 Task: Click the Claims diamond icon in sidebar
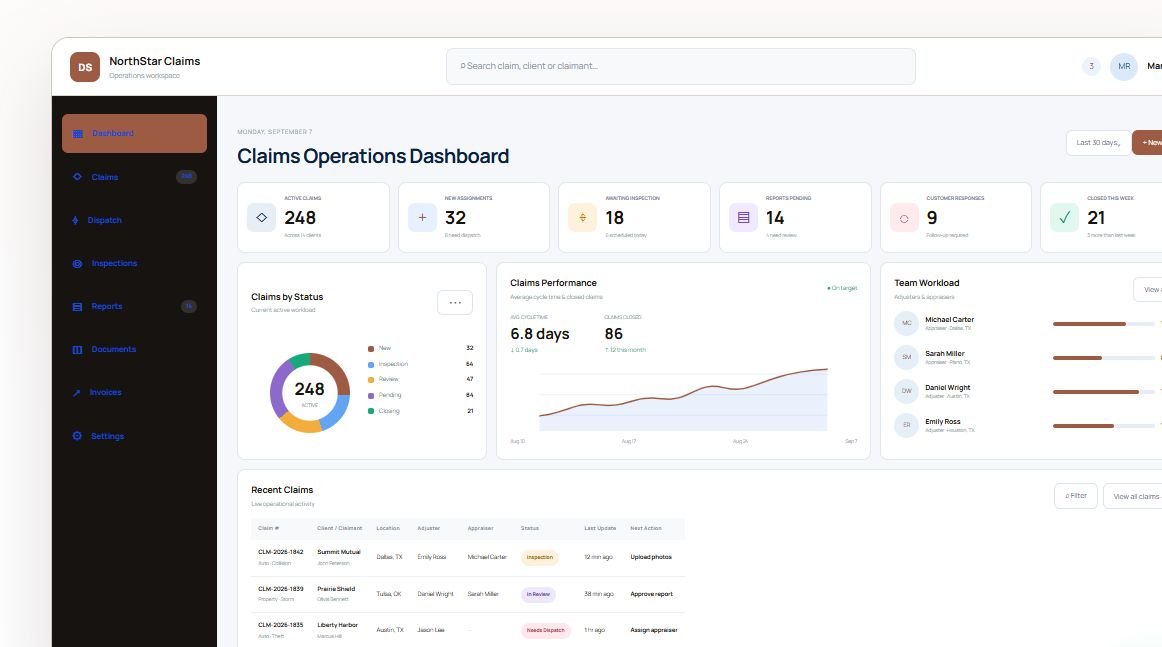[77, 176]
